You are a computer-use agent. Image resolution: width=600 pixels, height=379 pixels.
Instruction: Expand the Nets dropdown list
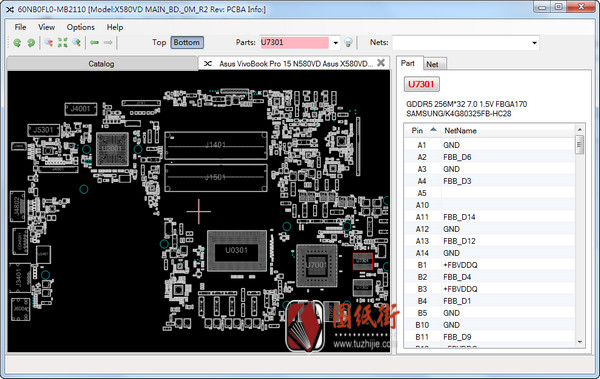point(534,42)
